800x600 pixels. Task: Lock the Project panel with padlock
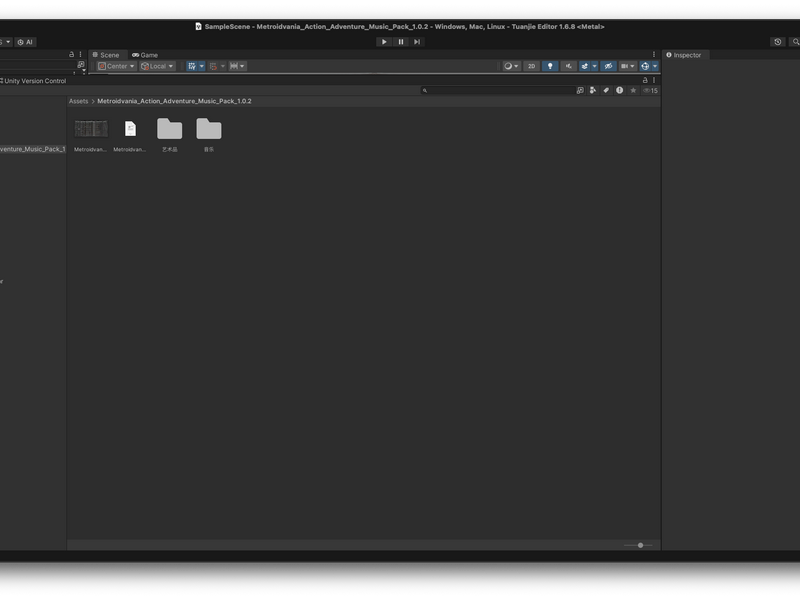pyautogui.click(x=645, y=80)
